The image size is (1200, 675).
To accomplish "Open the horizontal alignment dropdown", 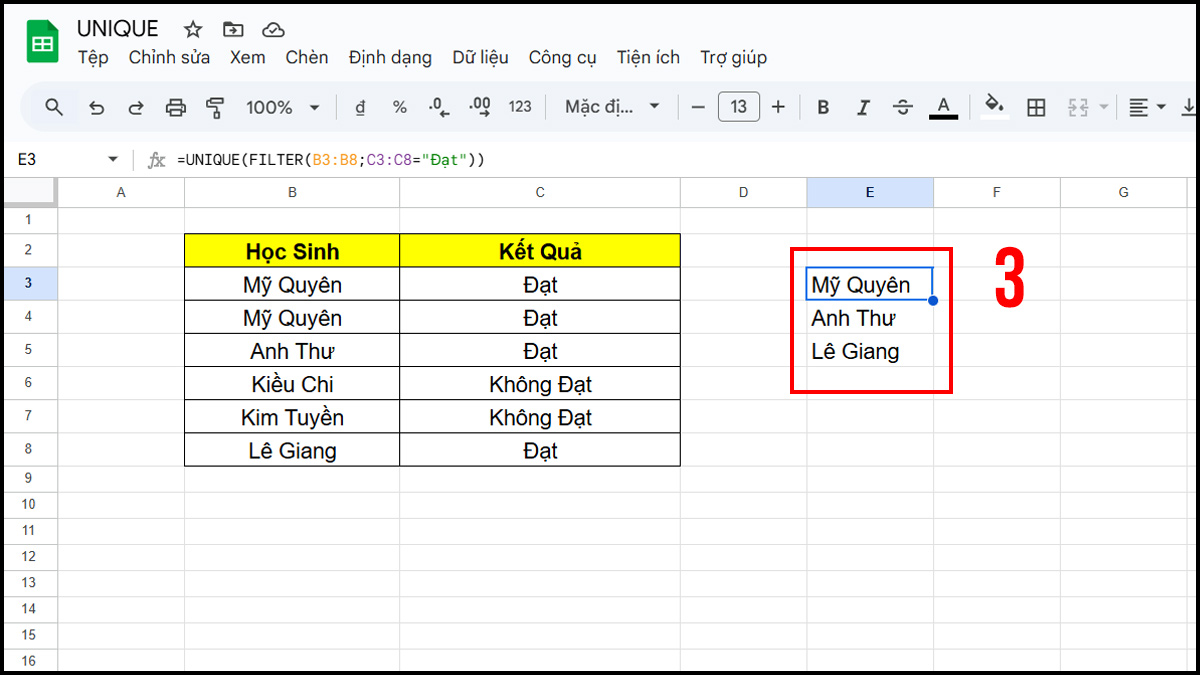I will [x=1147, y=106].
